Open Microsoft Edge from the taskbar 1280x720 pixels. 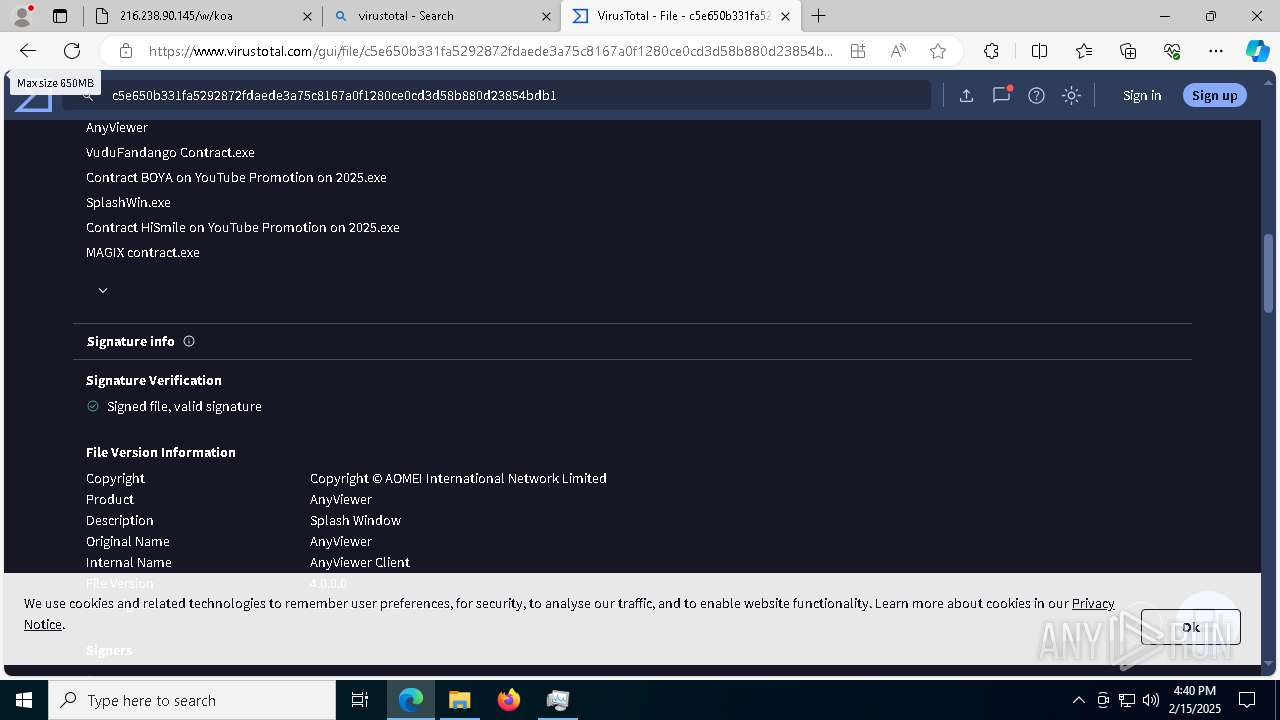pos(411,700)
